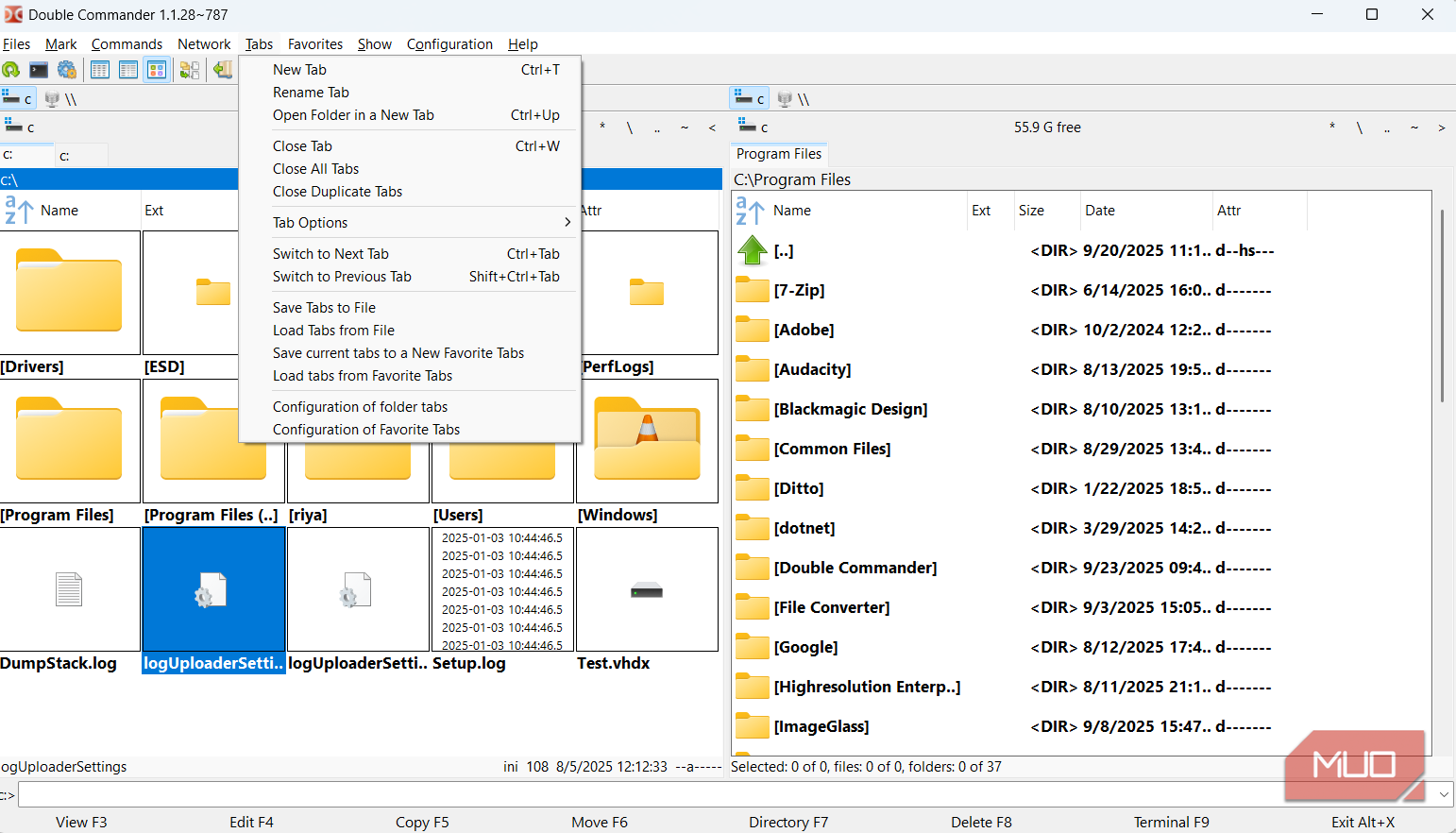Toggle the Thumbnails view toolbar icon
This screenshot has width=1456, height=833.
pos(157,70)
